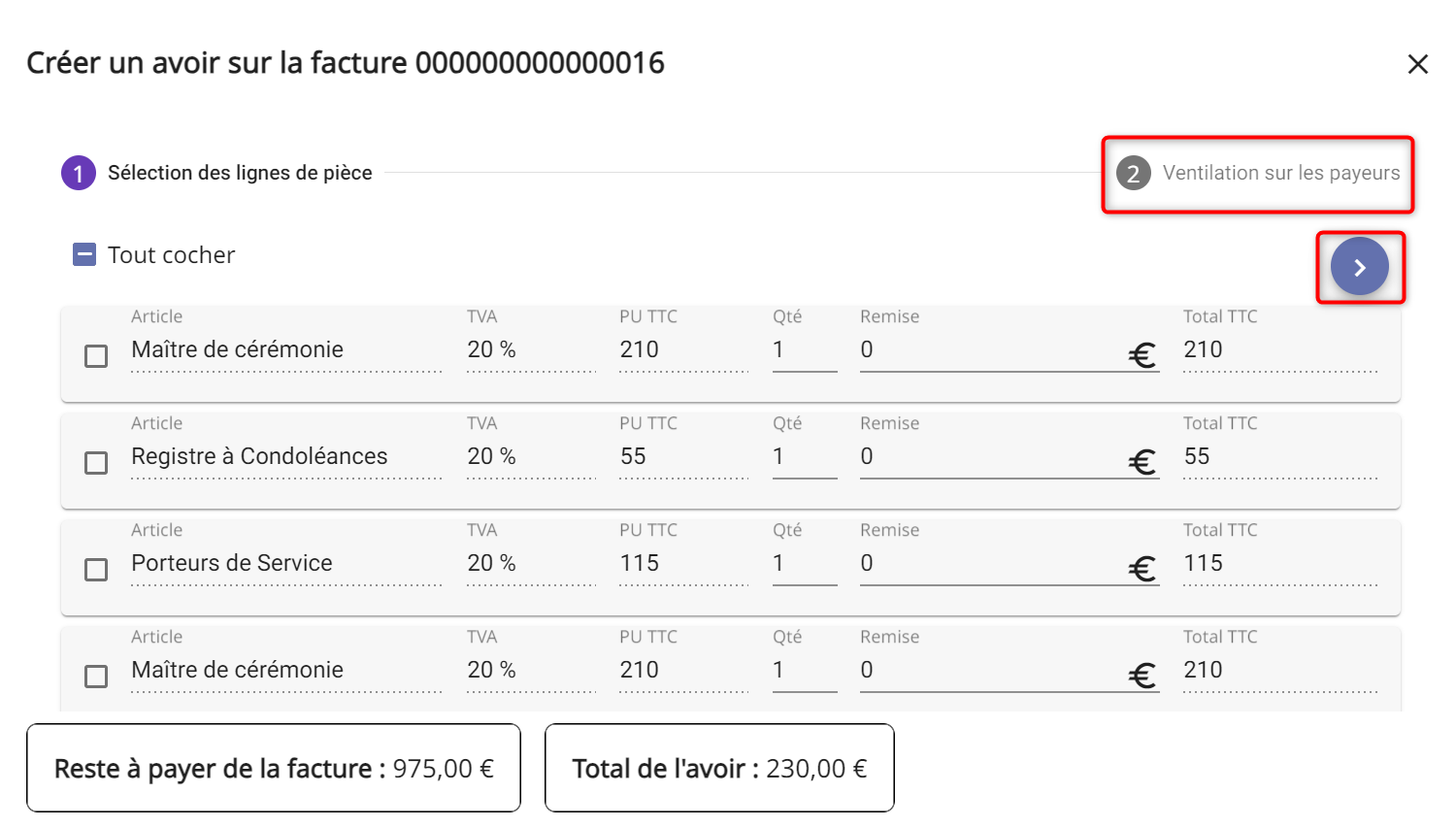
Task: Check the Porteurs de Service line
Action: tap(96, 570)
